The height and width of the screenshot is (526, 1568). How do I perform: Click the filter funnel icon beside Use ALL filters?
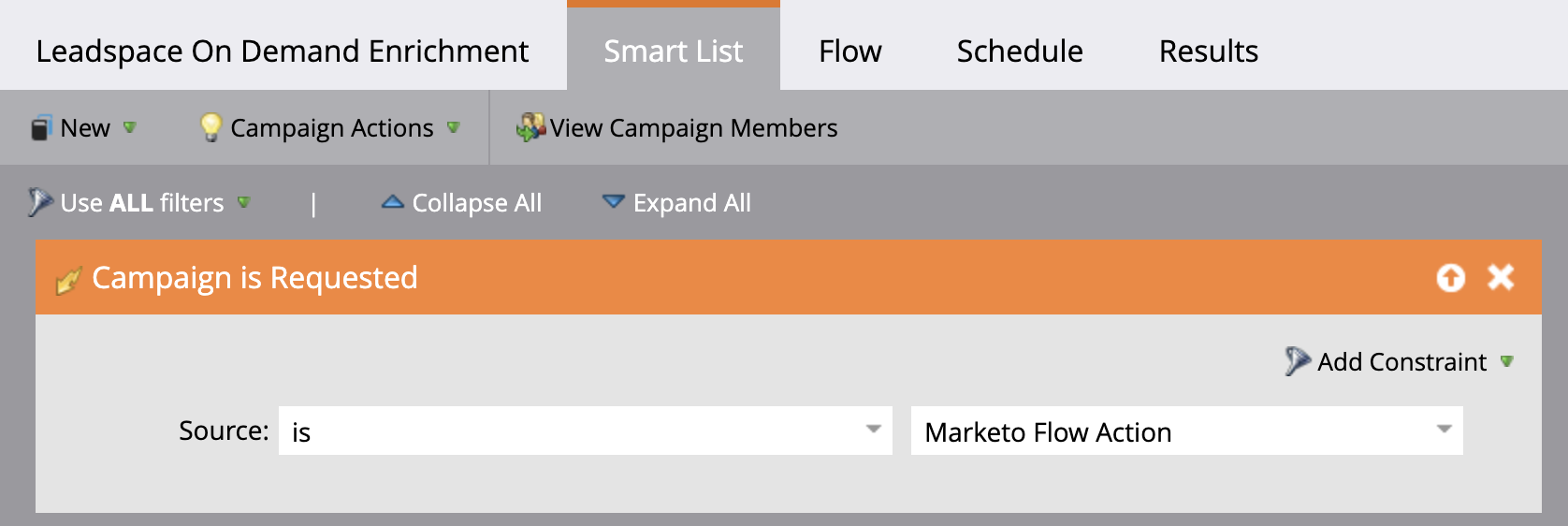(39, 202)
